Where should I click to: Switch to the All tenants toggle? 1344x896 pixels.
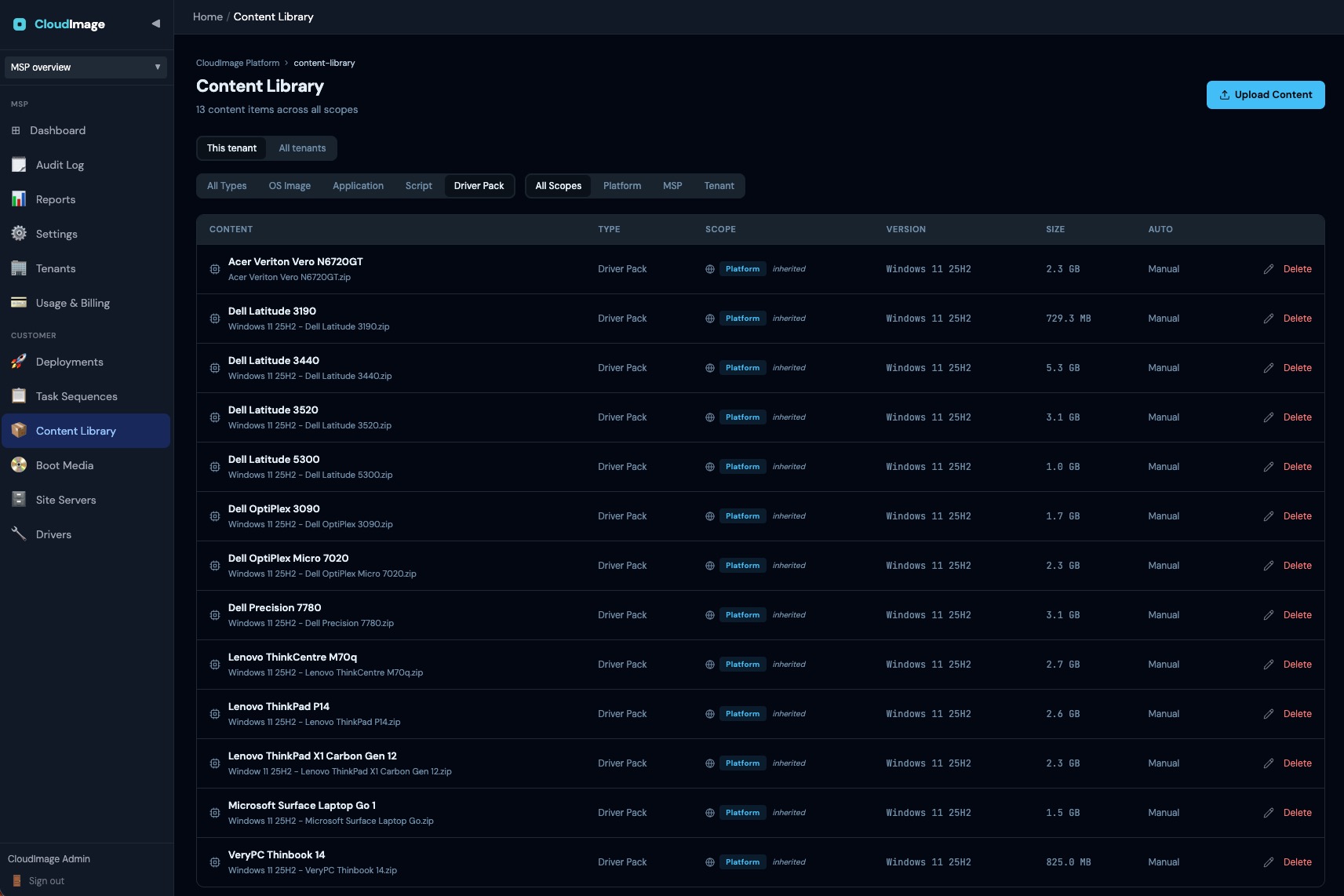(x=302, y=148)
